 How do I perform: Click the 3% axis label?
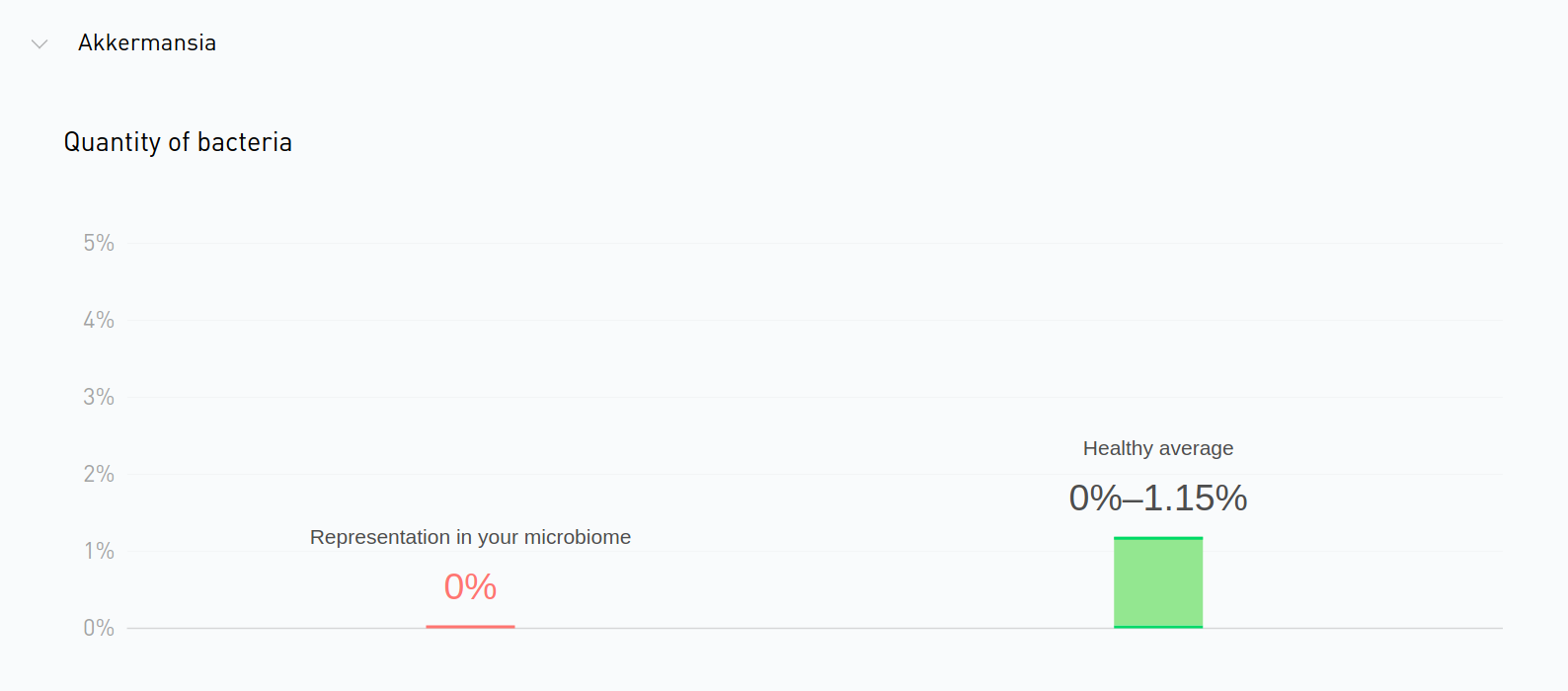(x=99, y=397)
